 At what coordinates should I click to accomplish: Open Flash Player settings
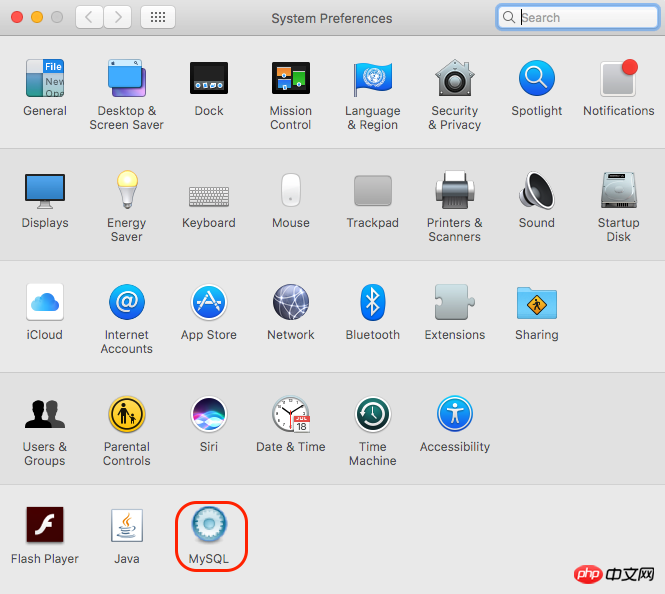click(45, 526)
